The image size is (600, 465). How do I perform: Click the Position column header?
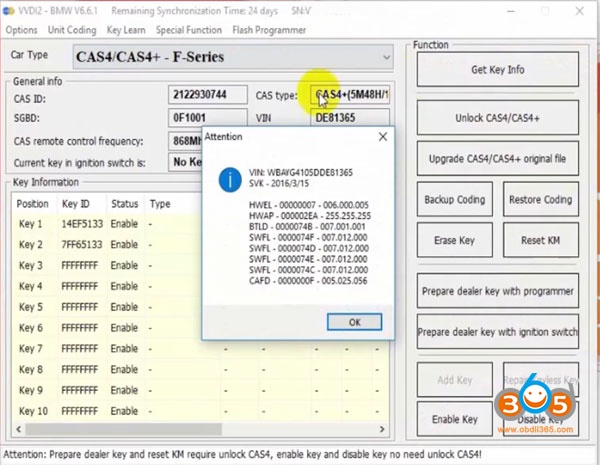pos(33,204)
